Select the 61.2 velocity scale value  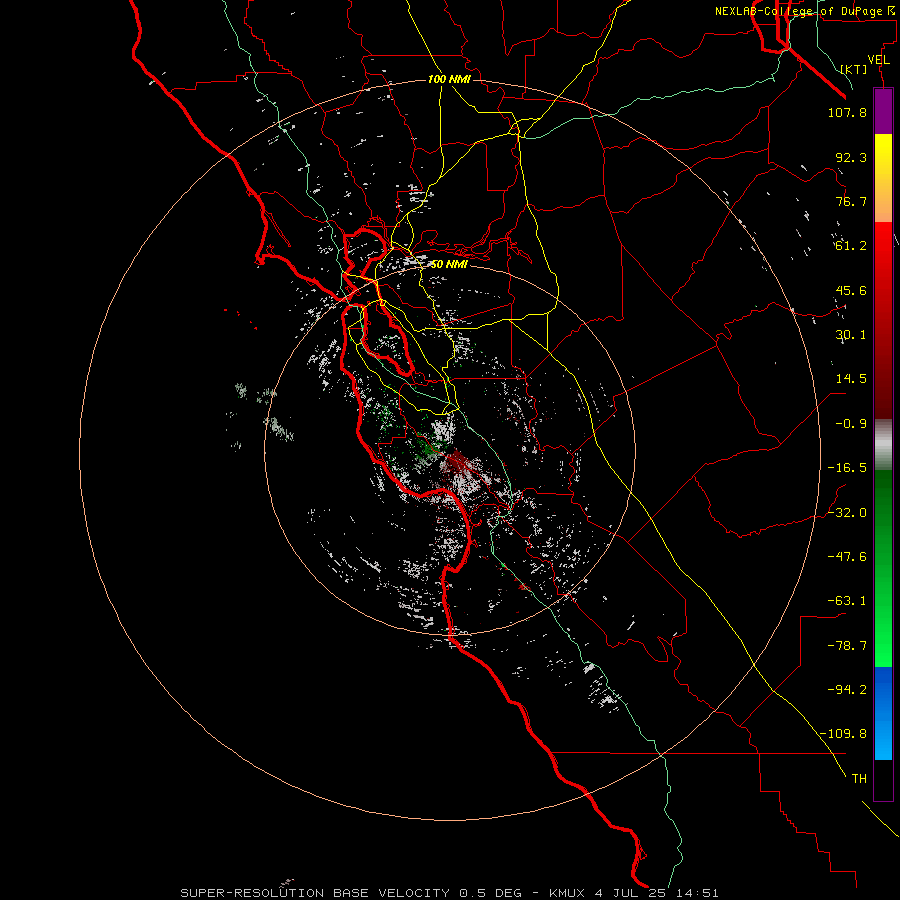point(851,246)
